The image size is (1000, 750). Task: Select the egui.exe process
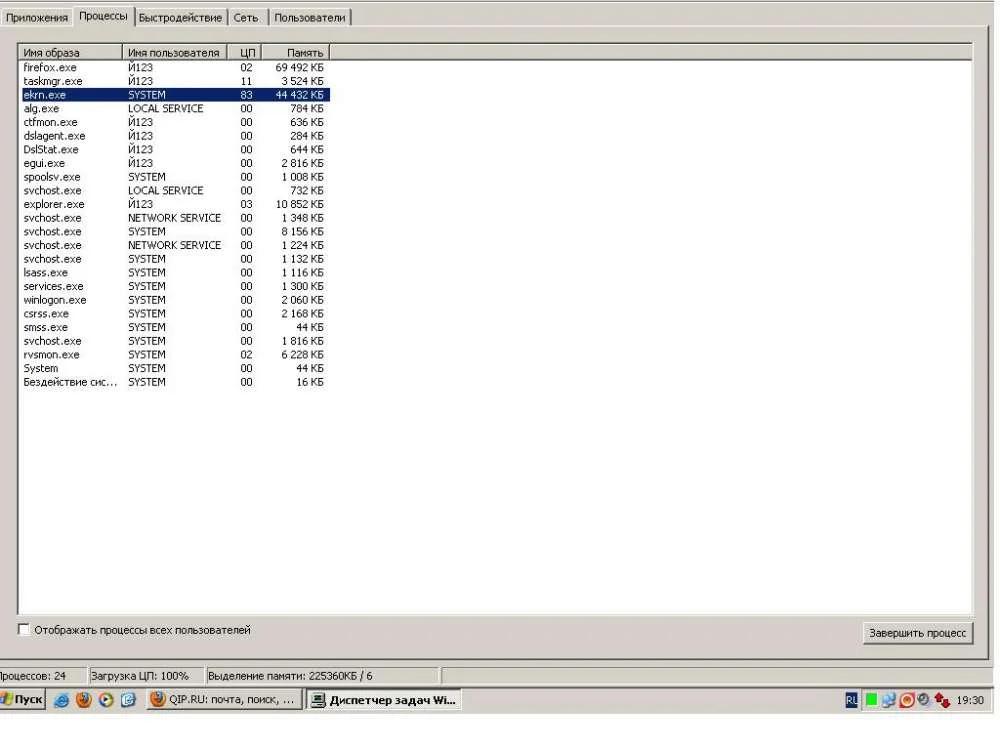[x=175, y=163]
